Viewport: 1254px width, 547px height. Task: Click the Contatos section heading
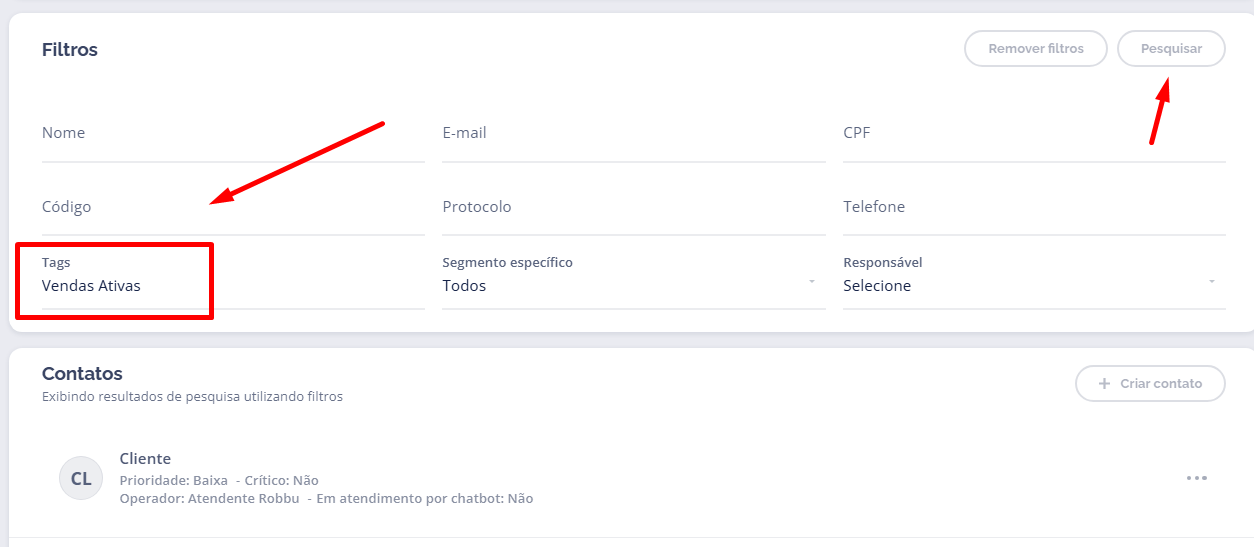(82, 374)
